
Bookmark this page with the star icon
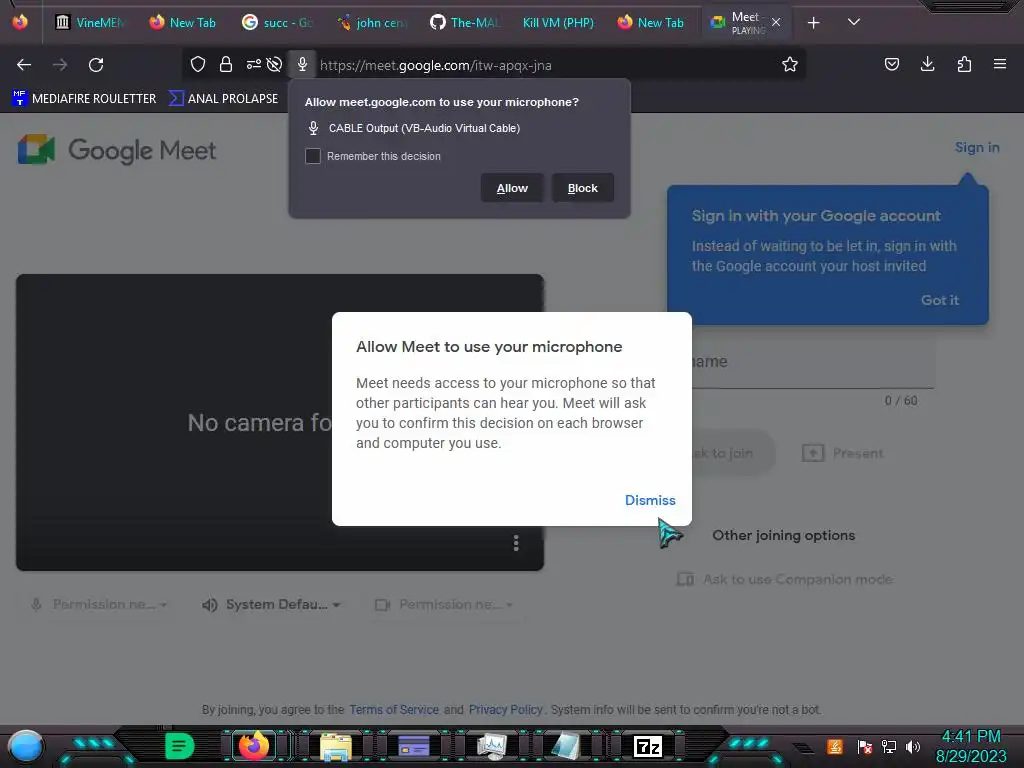tap(790, 64)
